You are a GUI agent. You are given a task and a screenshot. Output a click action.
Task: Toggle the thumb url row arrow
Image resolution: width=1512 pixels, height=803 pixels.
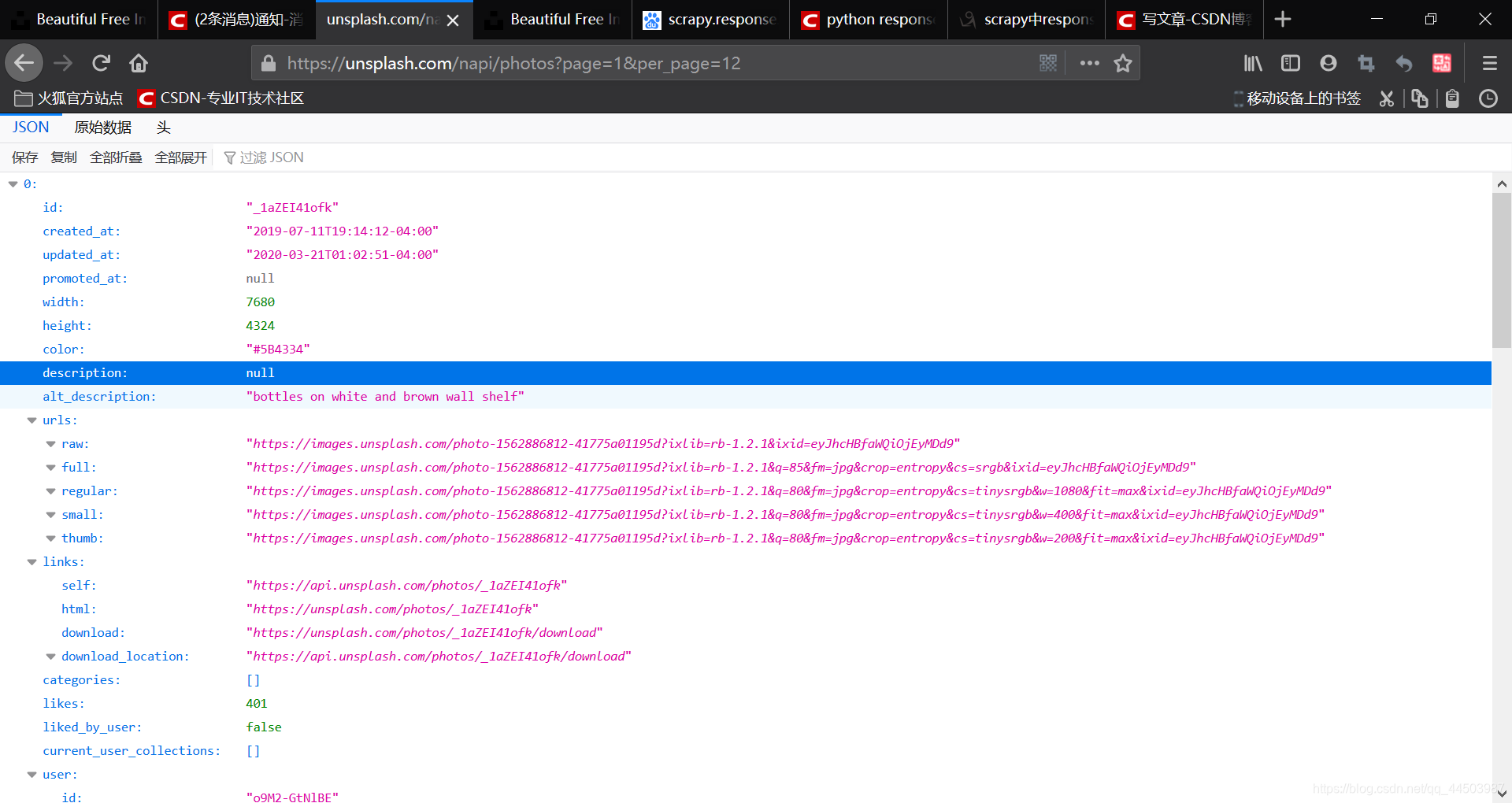pos(51,538)
